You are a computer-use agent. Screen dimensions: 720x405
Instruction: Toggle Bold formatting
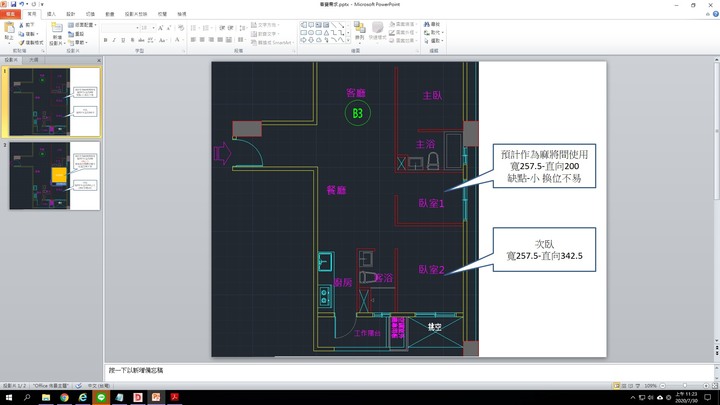coord(106,40)
